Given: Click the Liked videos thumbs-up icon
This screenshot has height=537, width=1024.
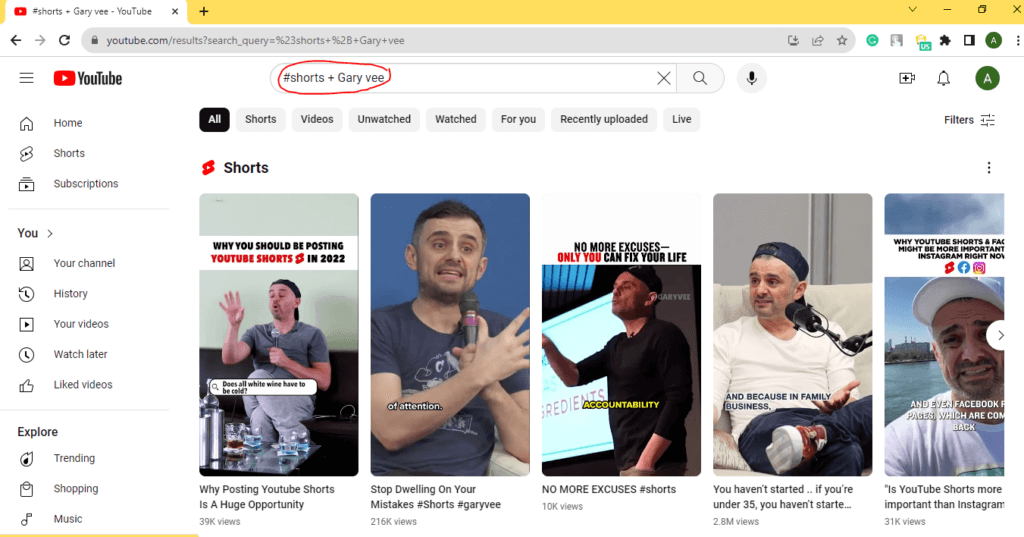Looking at the screenshot, I should point(26,385).
